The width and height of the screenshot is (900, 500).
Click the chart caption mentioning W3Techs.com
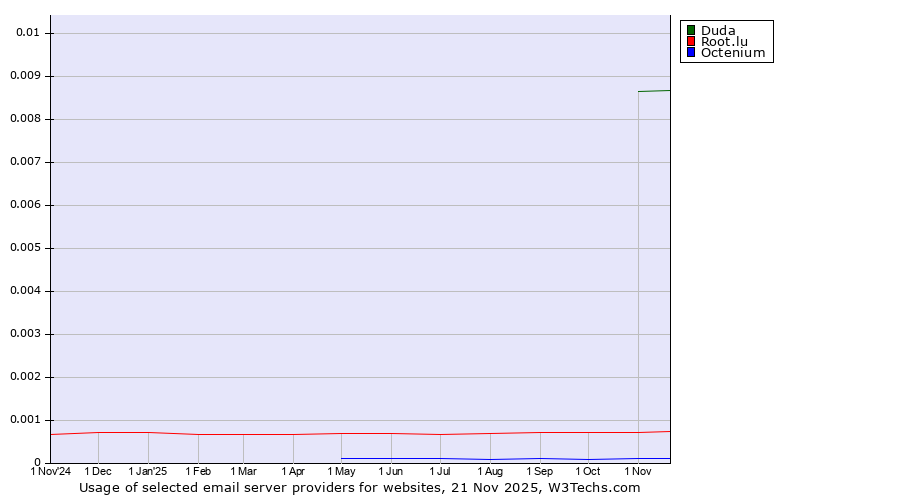[359, 488]
